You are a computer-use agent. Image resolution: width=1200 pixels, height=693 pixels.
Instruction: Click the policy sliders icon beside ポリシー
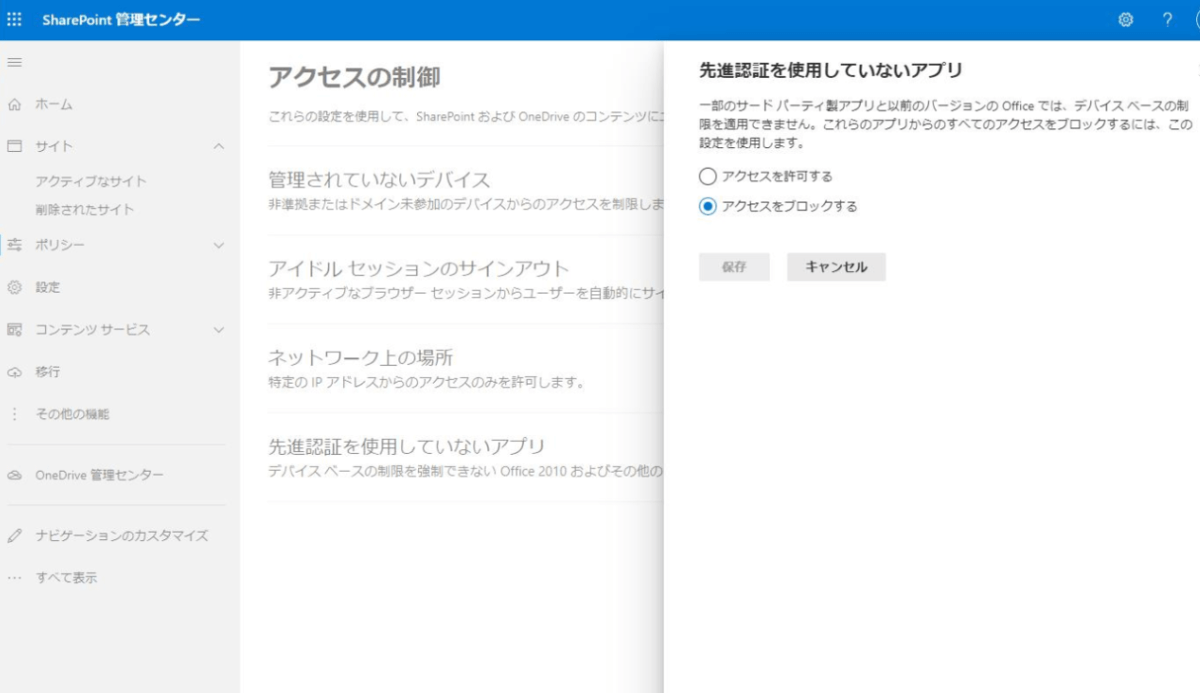tap(14, 245)
